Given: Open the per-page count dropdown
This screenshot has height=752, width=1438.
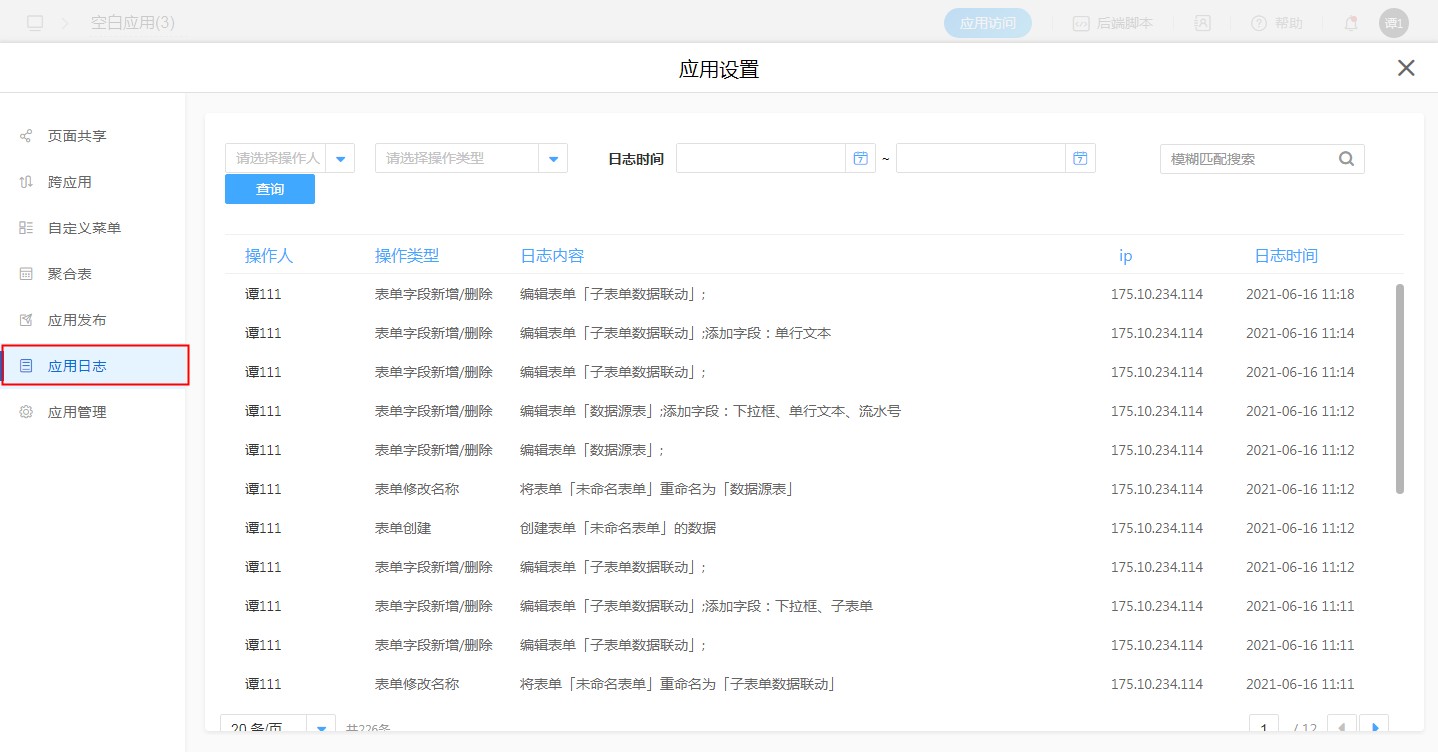Looking at the screenshot, I should click(321, 727).
